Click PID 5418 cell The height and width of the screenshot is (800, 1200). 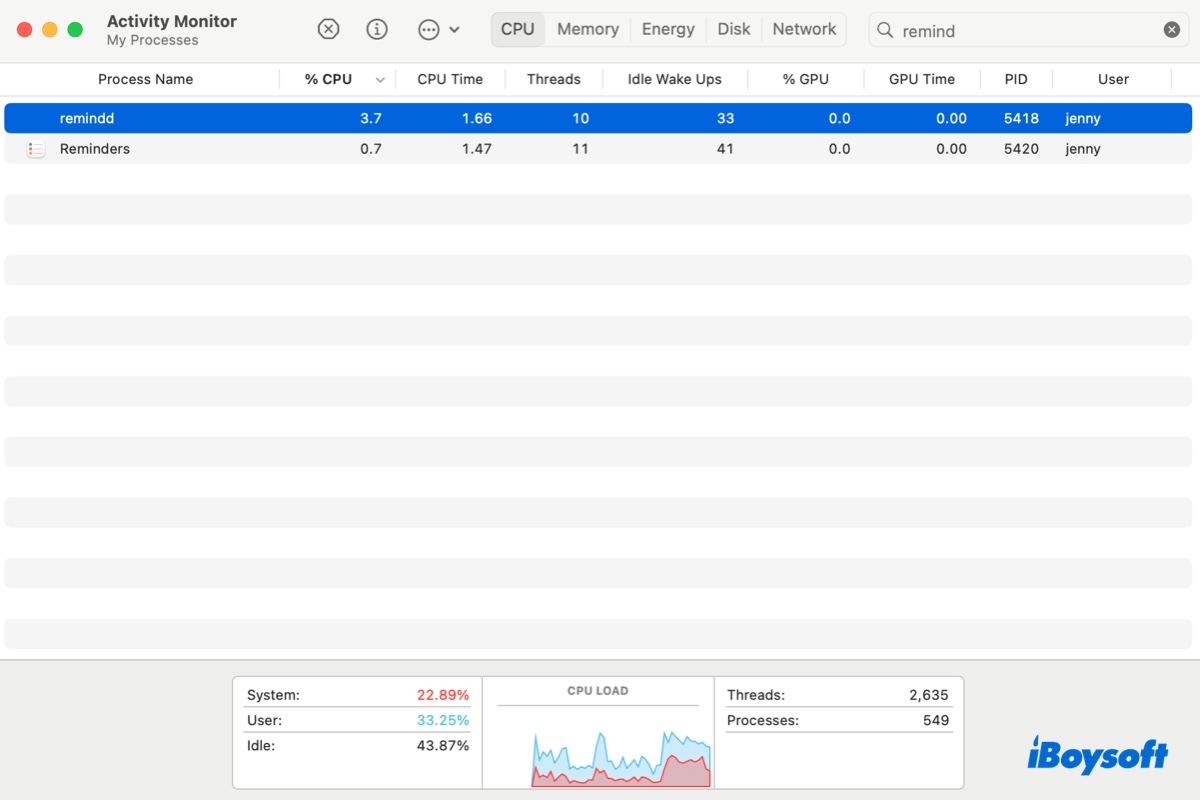pyautogui.click(x=1021, y=118)
